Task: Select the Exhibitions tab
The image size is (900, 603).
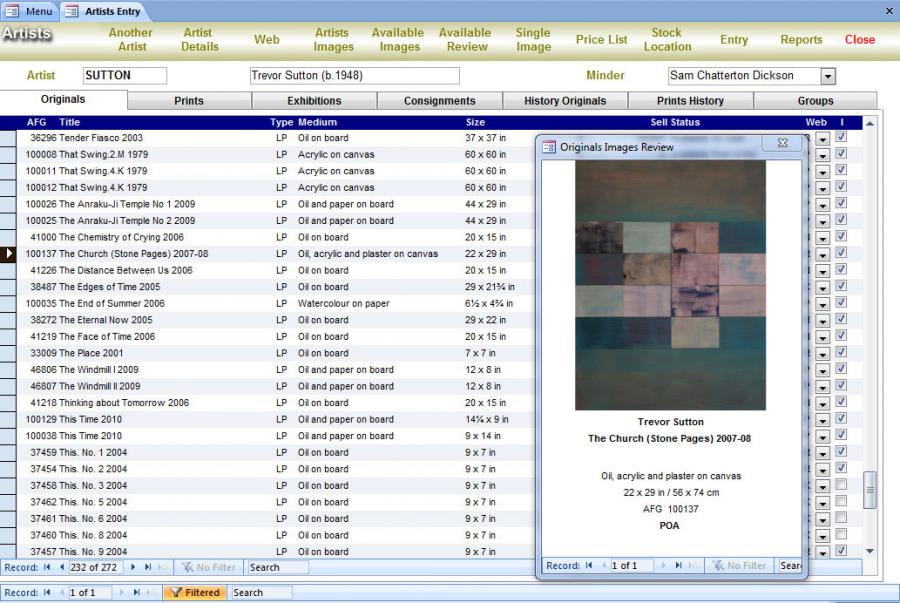Action: pos(314,100)
